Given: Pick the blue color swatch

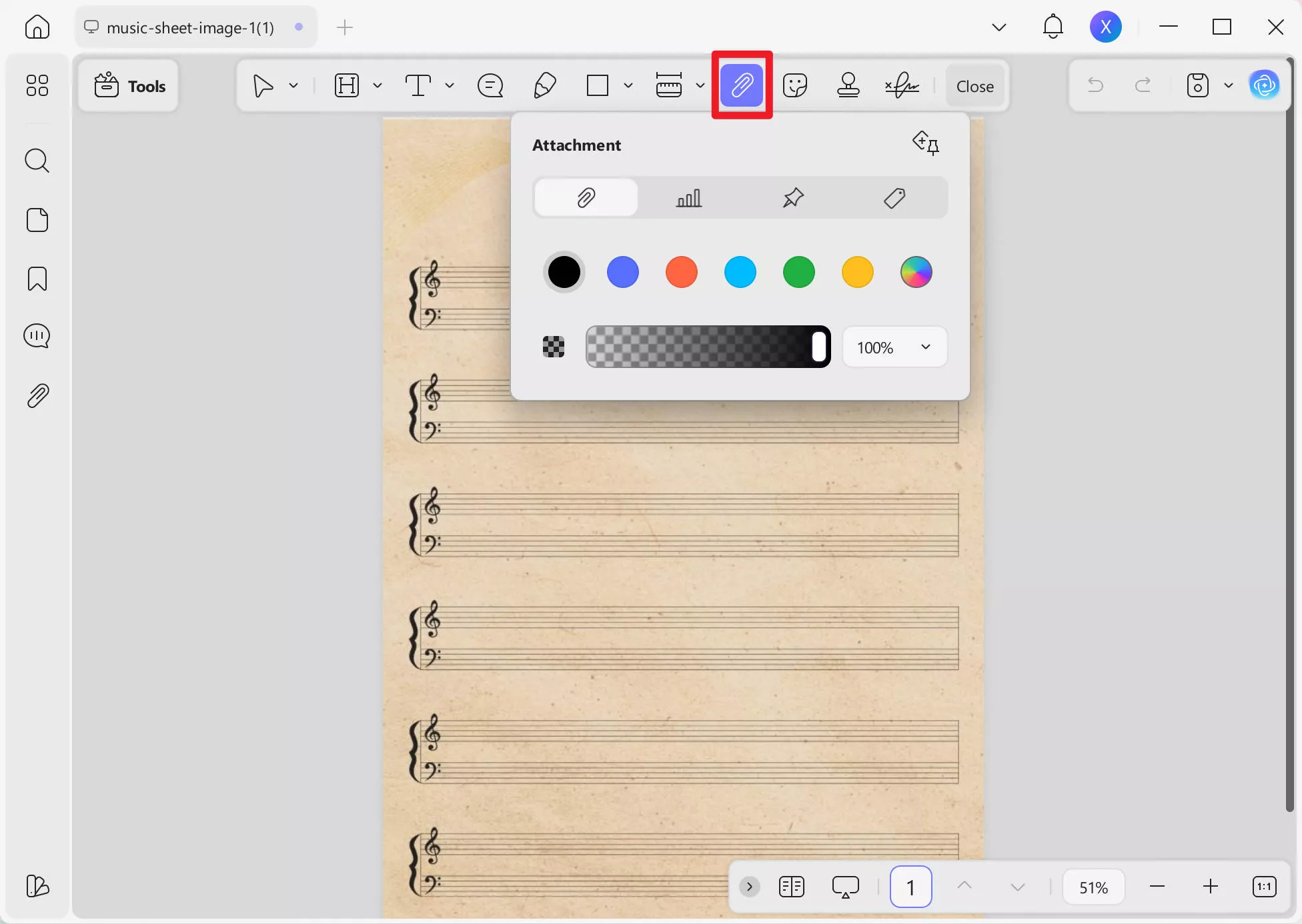Looking at the screenshot, I should [623, 272].
